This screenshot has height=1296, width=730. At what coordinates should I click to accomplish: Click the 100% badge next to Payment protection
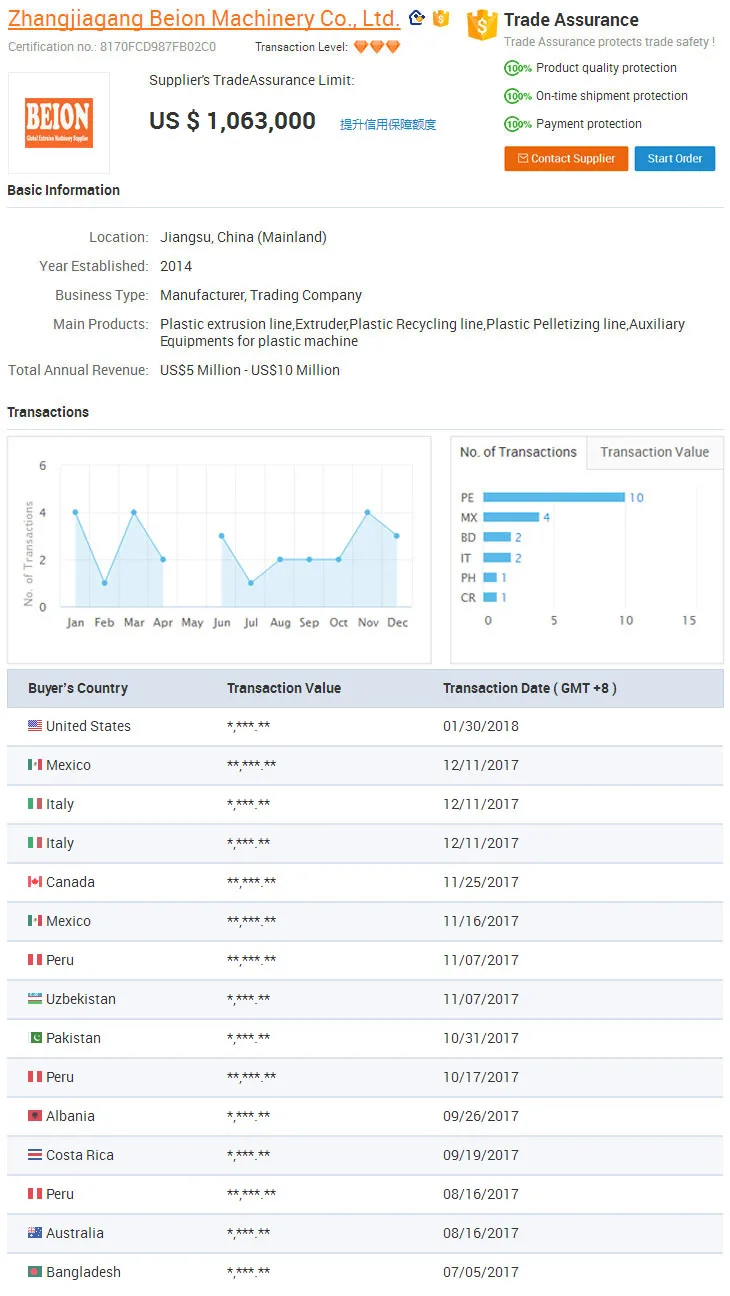(518, 125)
